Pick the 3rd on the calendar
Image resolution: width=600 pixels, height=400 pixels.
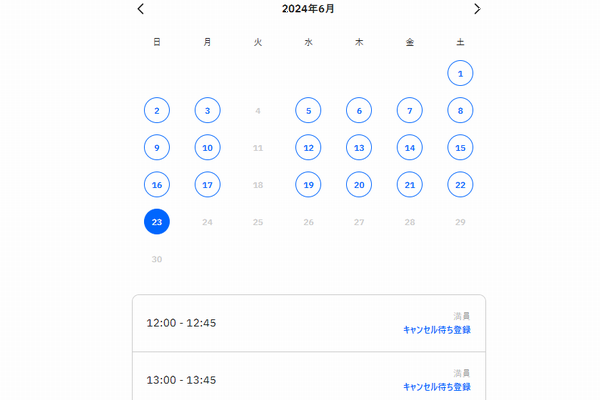point(207,110)
